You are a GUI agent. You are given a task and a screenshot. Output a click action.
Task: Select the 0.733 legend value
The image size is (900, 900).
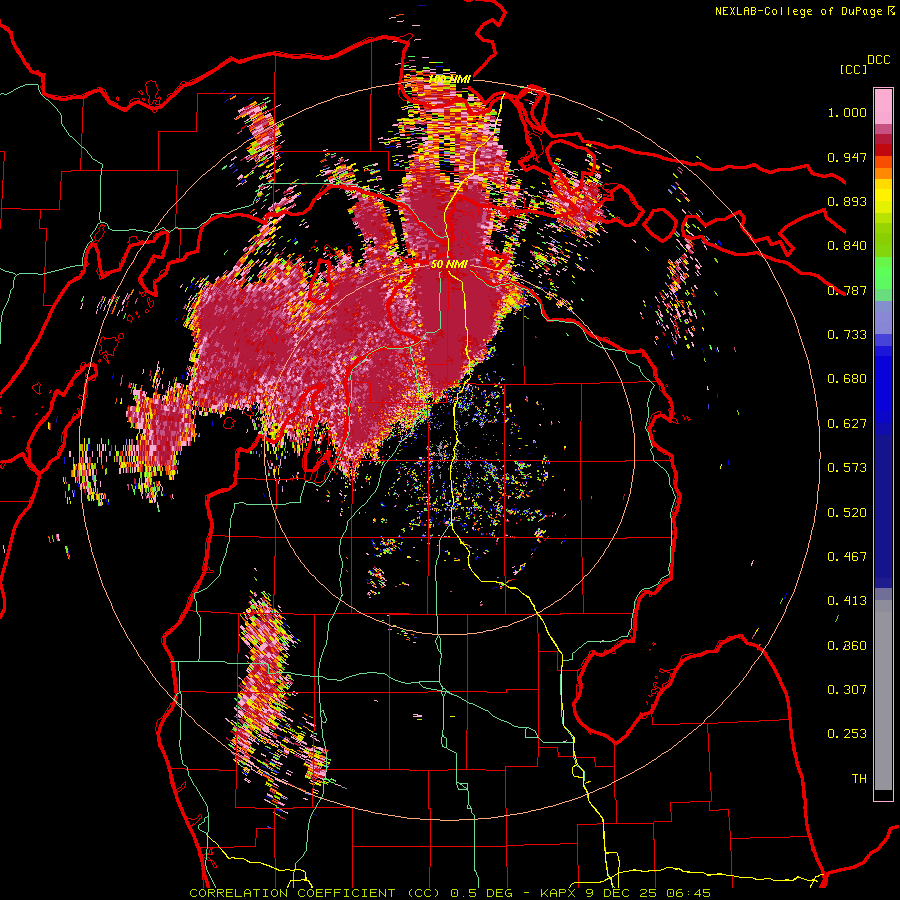point(847,335)
